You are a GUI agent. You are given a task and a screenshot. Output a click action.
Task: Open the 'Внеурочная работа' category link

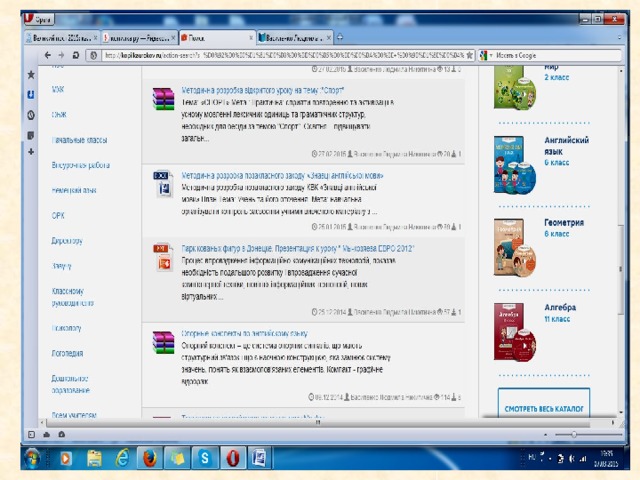tap(81, 165)
